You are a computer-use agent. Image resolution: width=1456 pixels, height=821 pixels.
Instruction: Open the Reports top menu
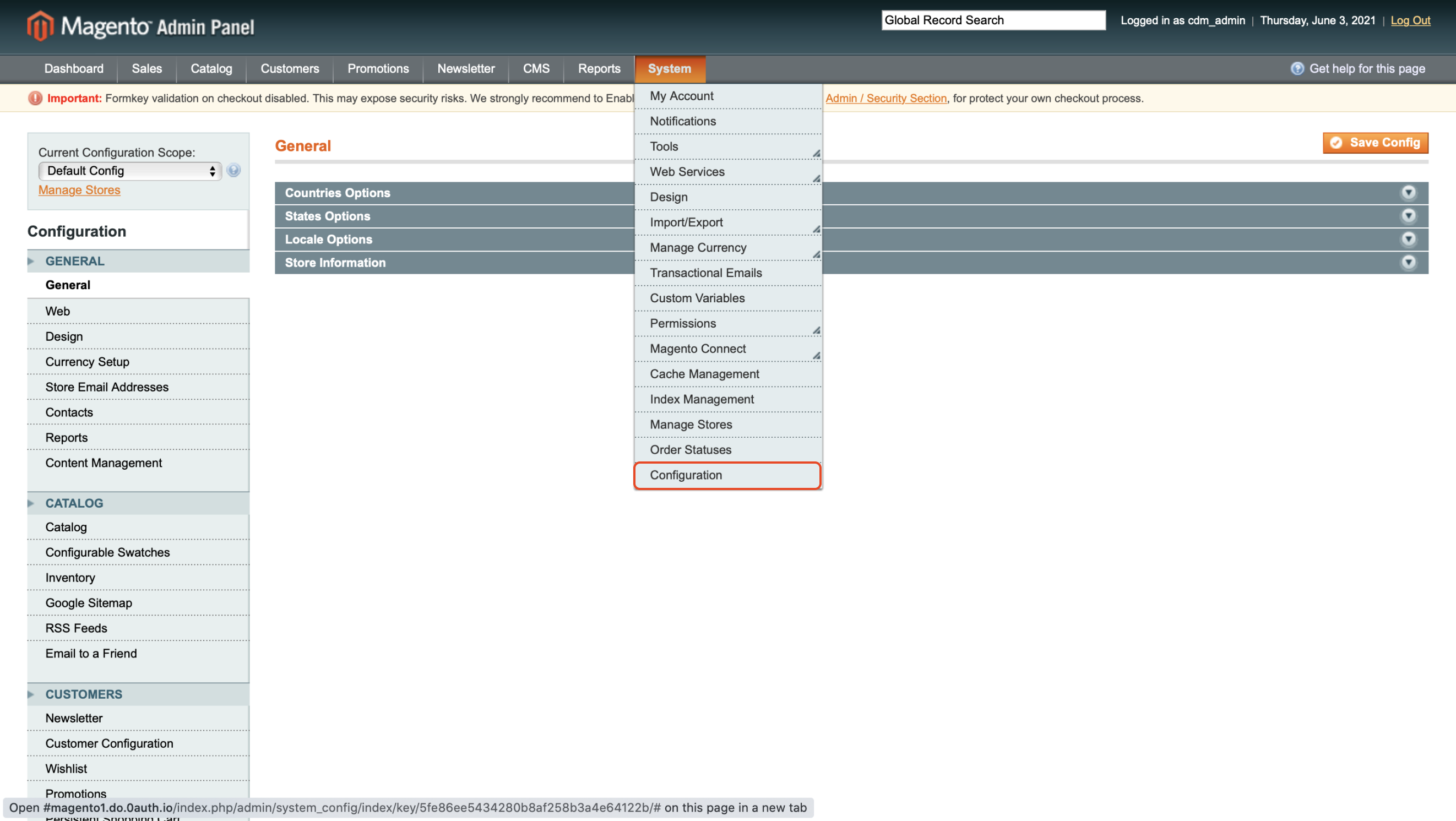pos(599,68)
